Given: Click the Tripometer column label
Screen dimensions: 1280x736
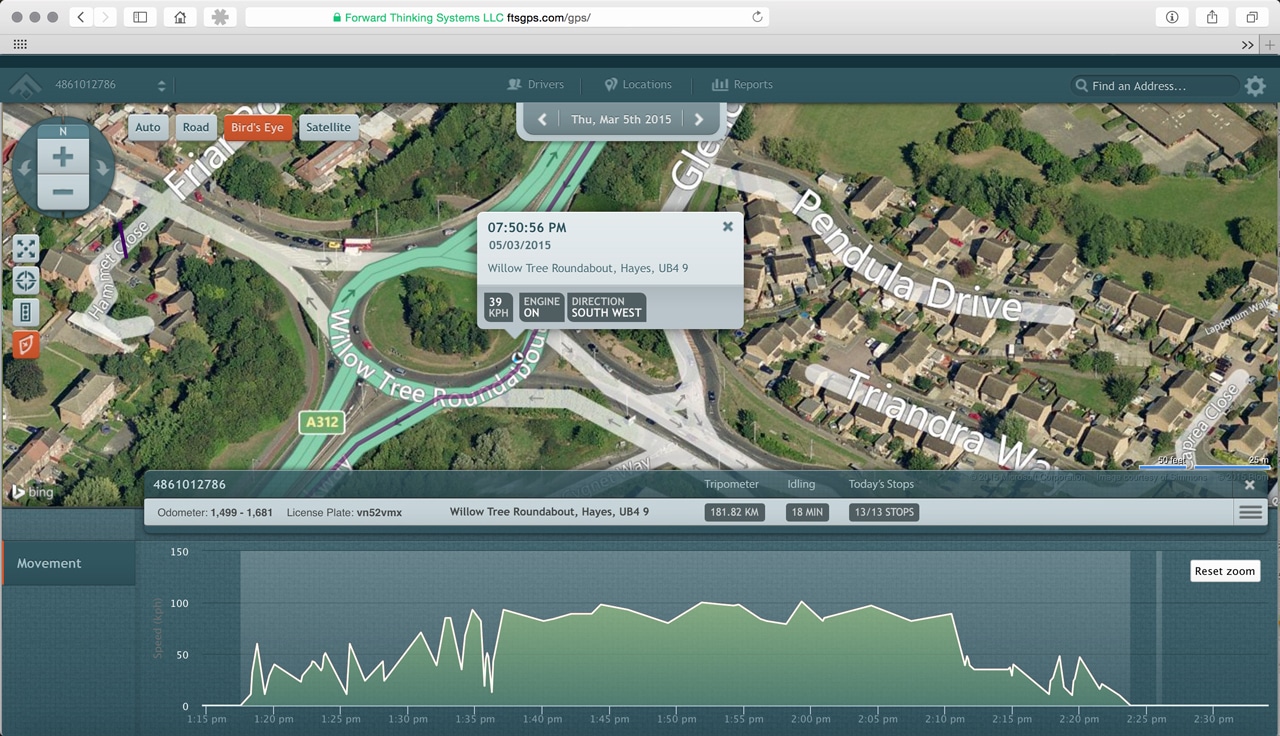Looking at the screenshot, I should [731, 484].
